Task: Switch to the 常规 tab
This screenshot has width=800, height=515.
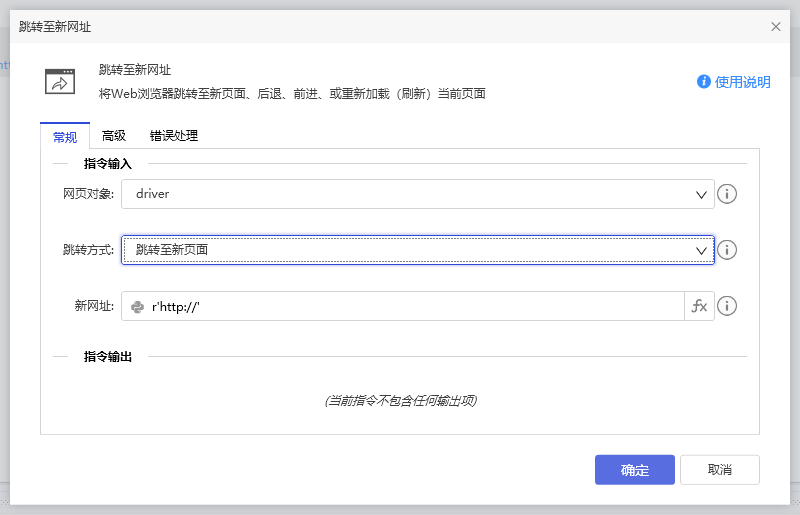Action: click(65, 136)
